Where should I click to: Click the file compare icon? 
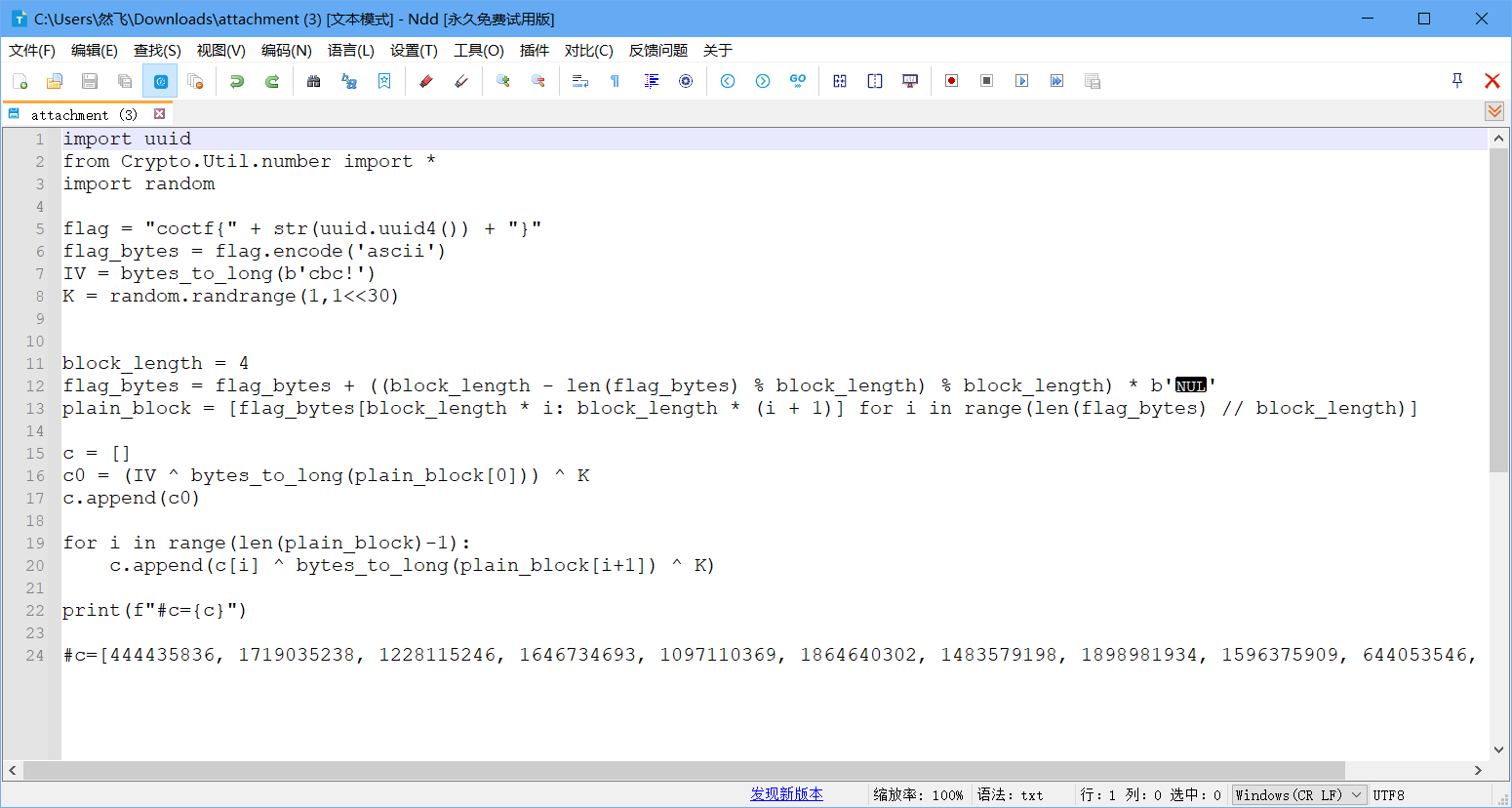[x=840, y=81]
